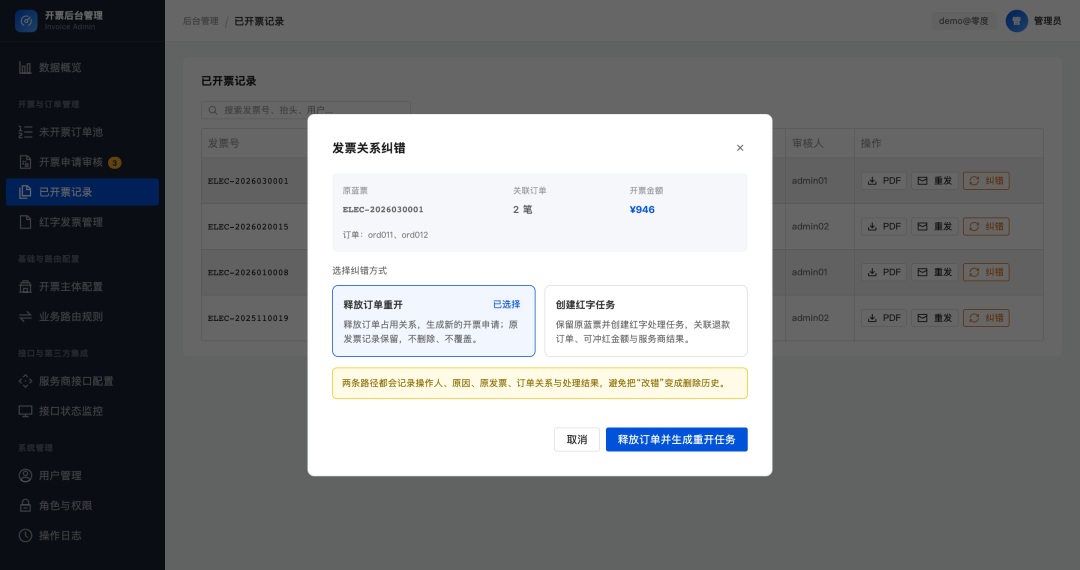Click 纠错 for ELEC-2025110019

pyautogui.click(x=986, y=318)
